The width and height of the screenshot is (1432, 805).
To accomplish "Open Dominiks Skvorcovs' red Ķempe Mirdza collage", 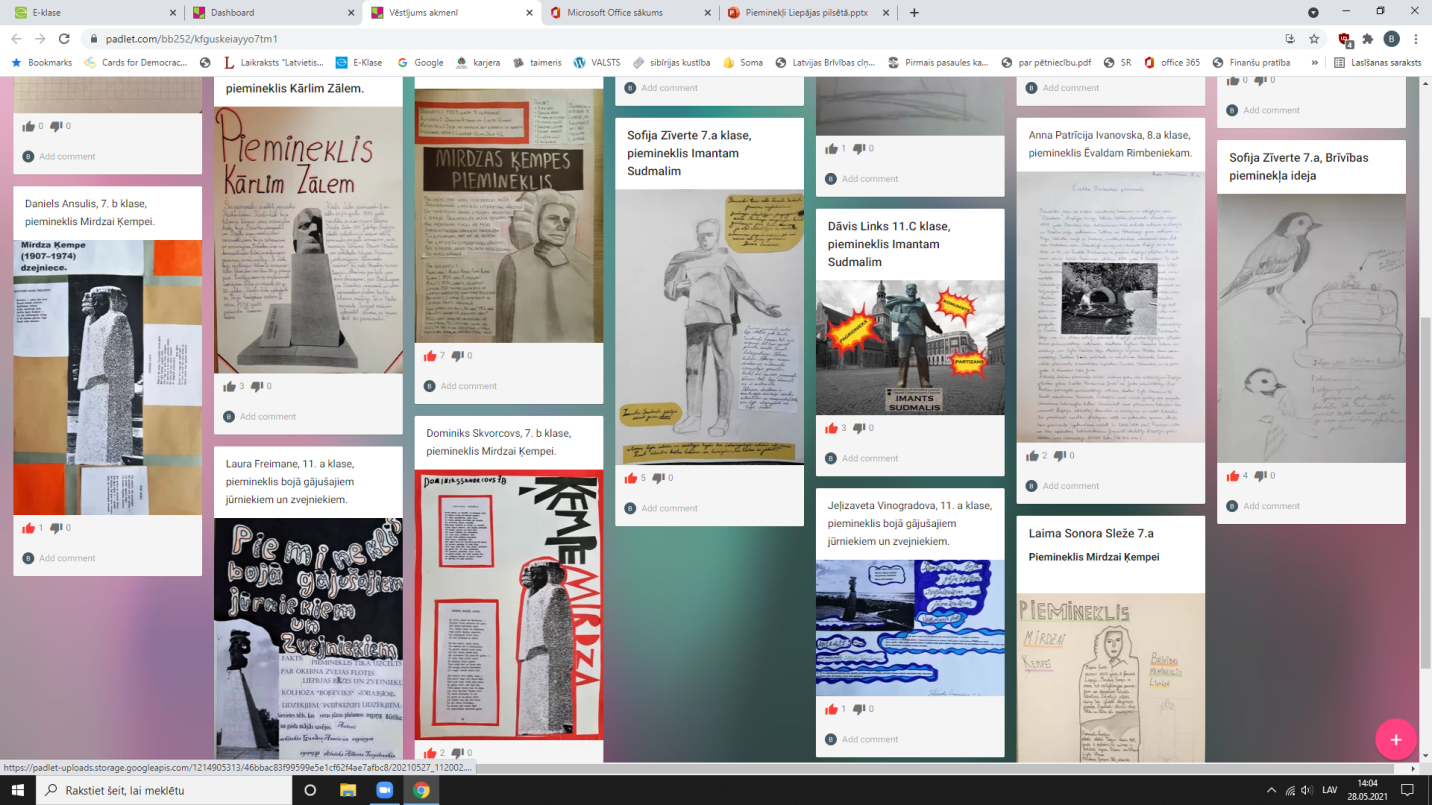I will [x=509, y=604].
